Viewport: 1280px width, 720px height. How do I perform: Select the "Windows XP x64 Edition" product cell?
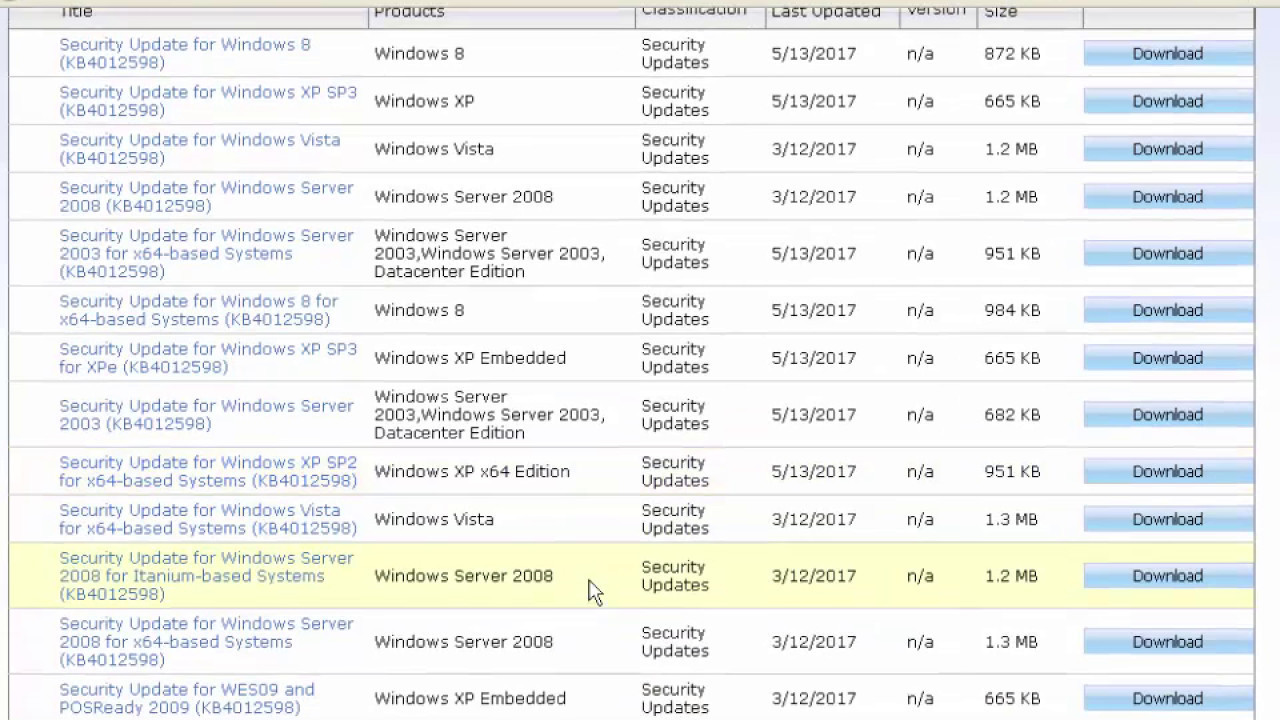point(472,472)
